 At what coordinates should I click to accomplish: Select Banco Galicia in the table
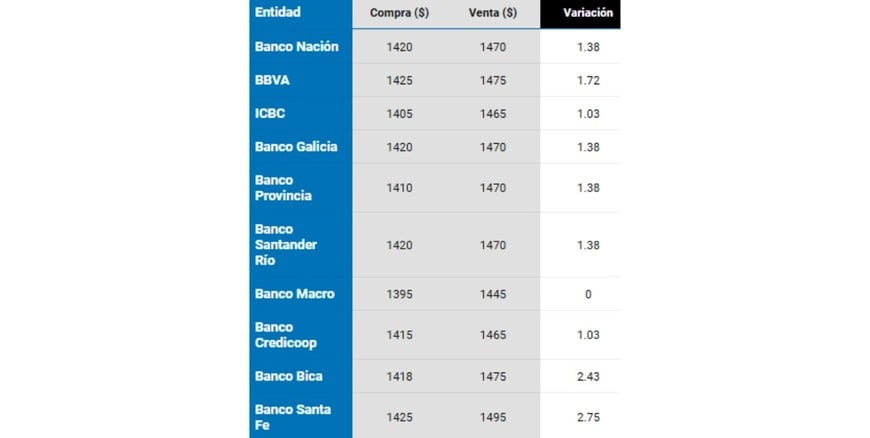296,146
